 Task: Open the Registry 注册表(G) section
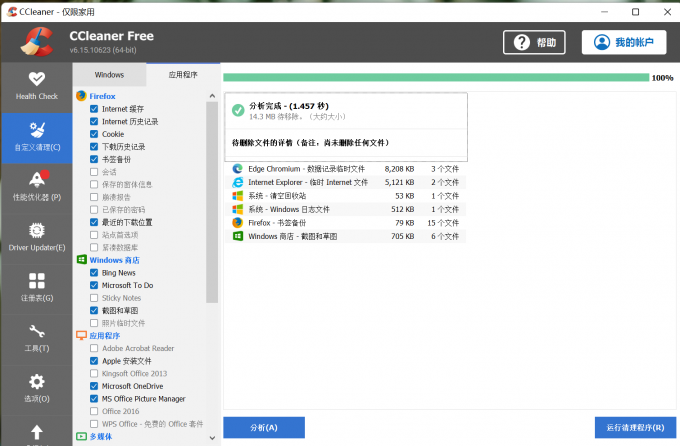(x=37, y=289)
